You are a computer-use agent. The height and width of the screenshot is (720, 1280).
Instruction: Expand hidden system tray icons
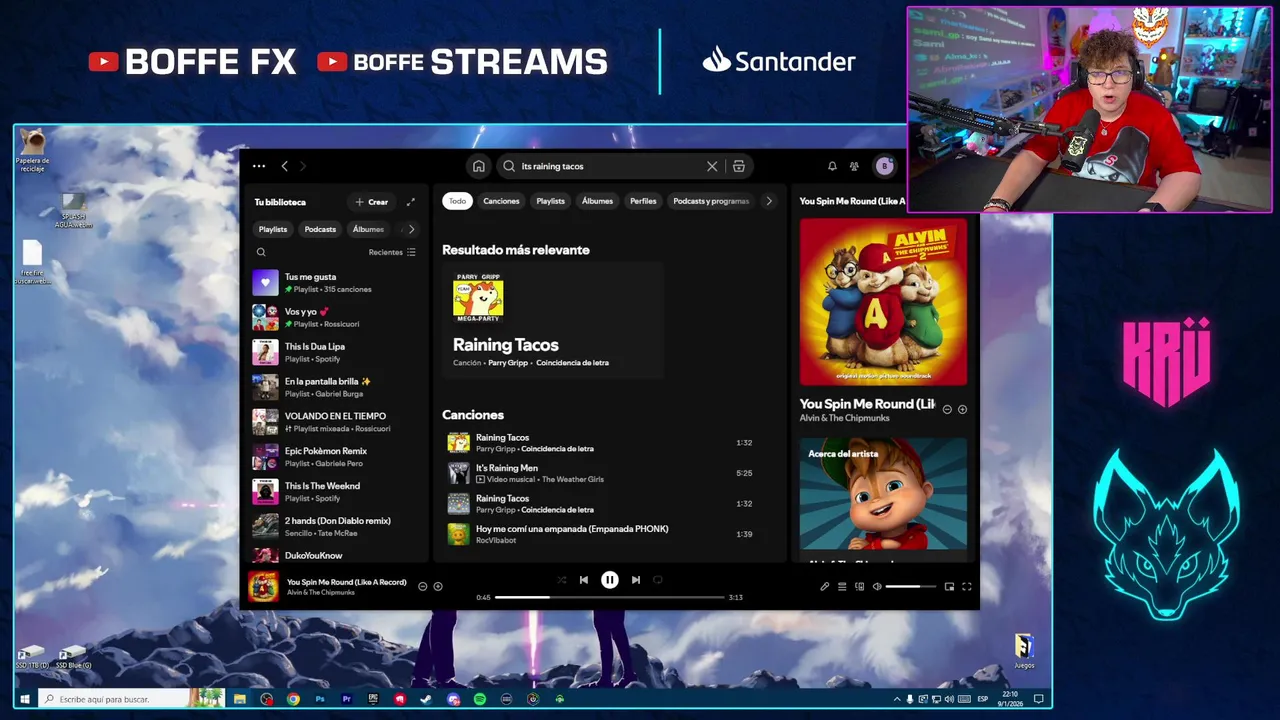point(897,699)
